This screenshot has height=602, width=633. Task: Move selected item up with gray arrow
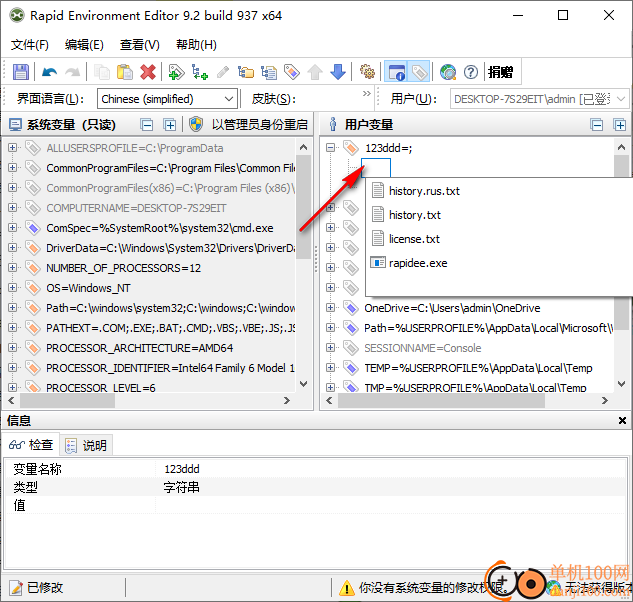pyautogui.click(x=315, y=72)
